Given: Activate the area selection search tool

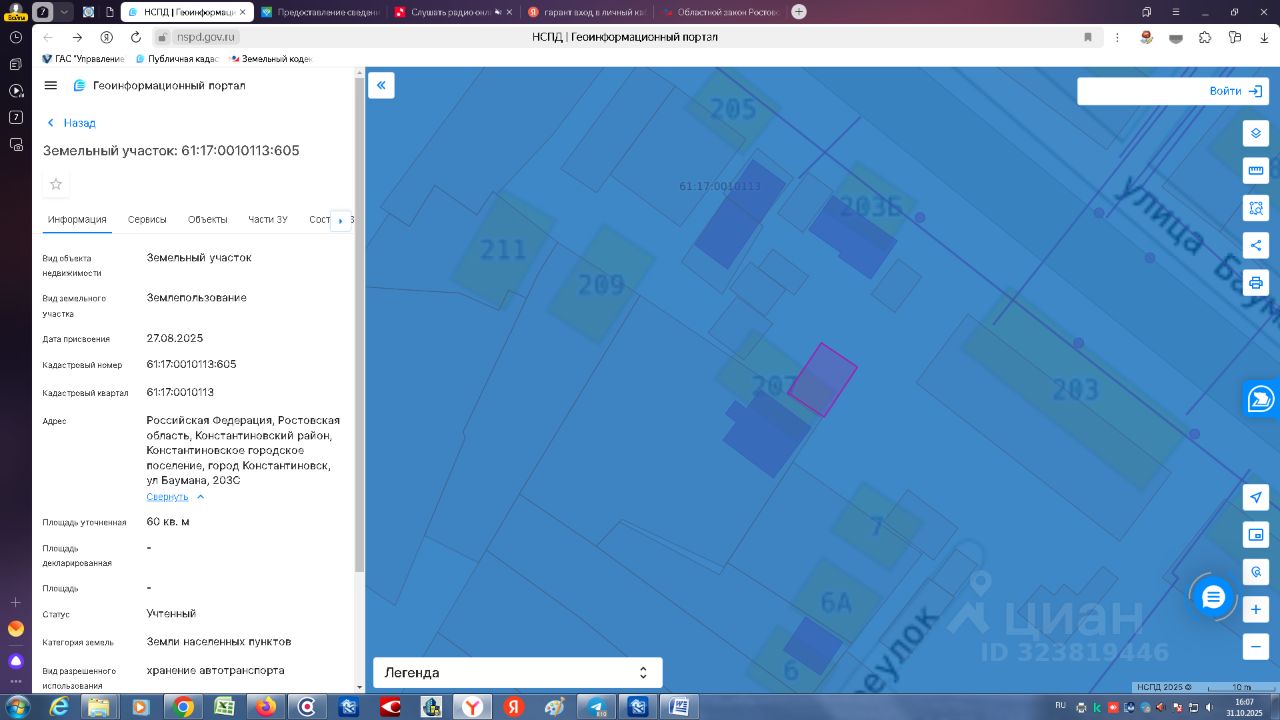Looking at the screenshot, I should [x=1256, y=208].
